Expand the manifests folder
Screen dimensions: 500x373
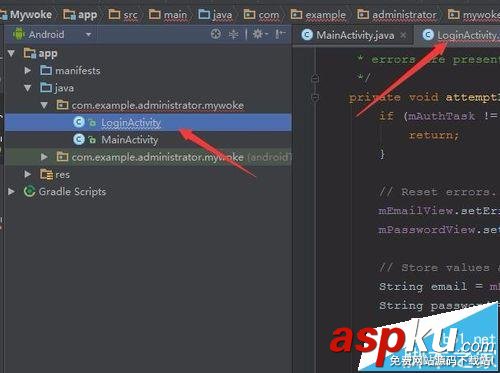tap(28, 71)
